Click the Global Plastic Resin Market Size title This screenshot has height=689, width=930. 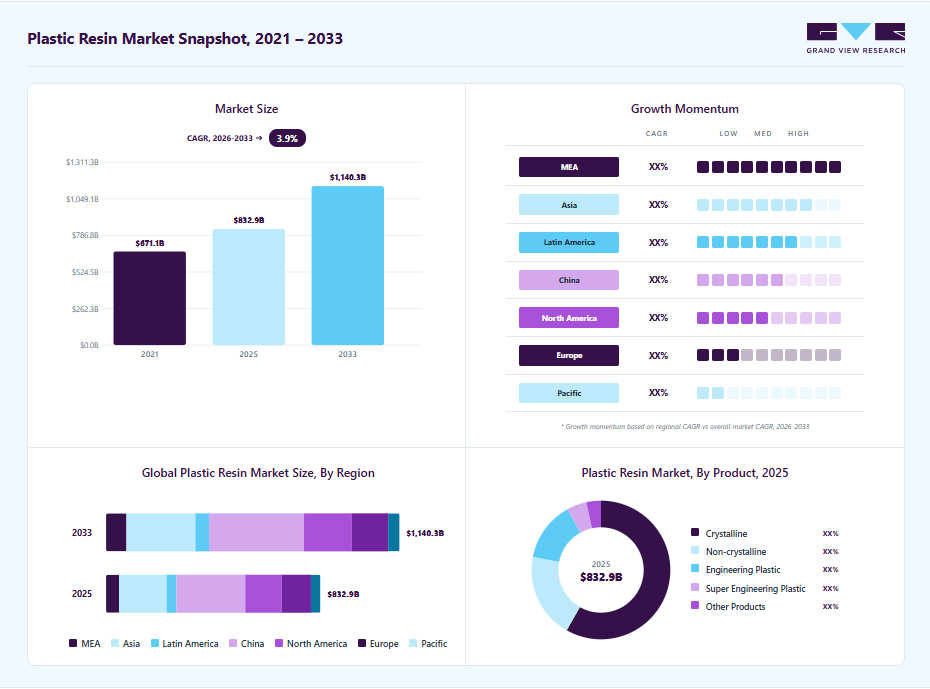(x=258, y=473)
